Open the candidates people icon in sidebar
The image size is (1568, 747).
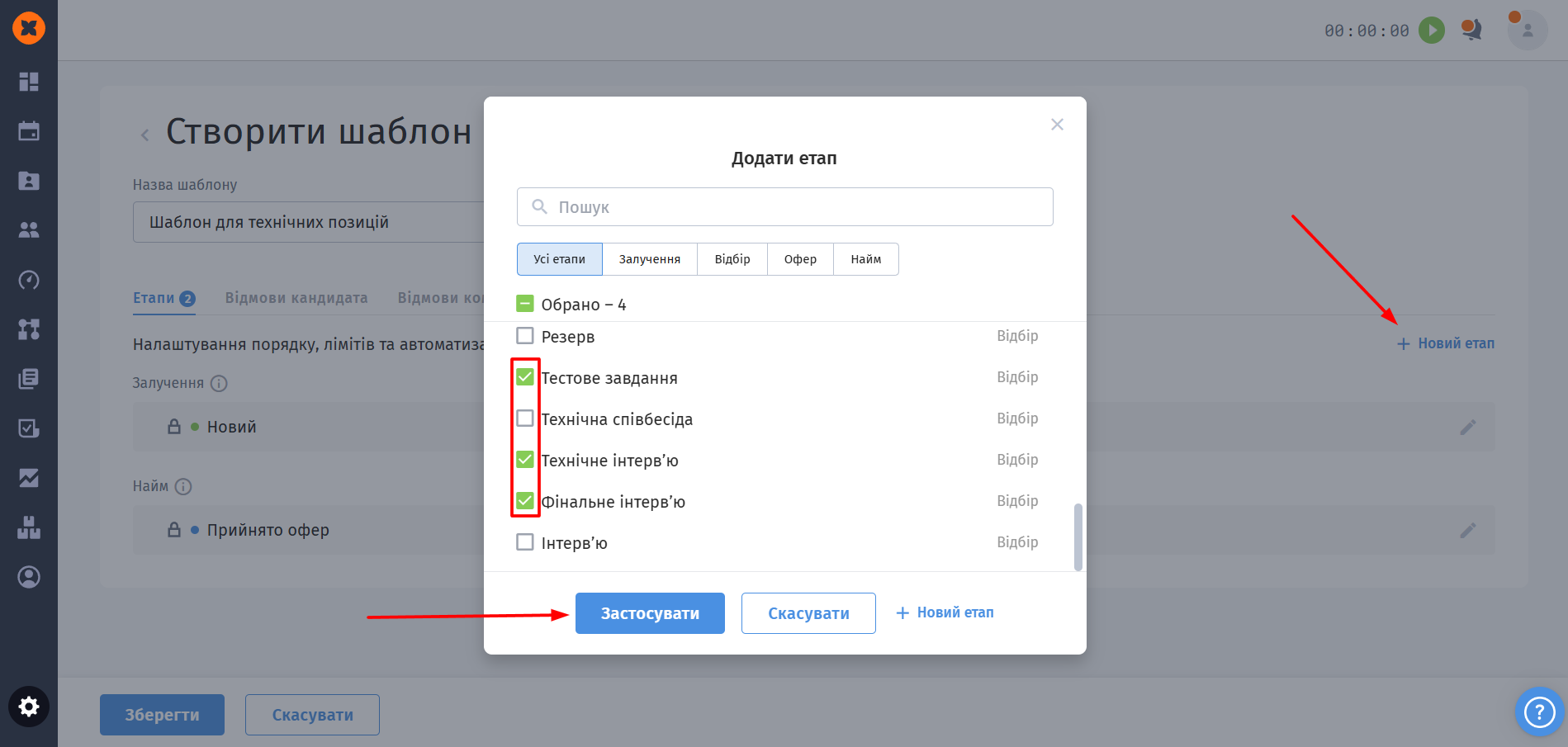click(x=29, y=230)
